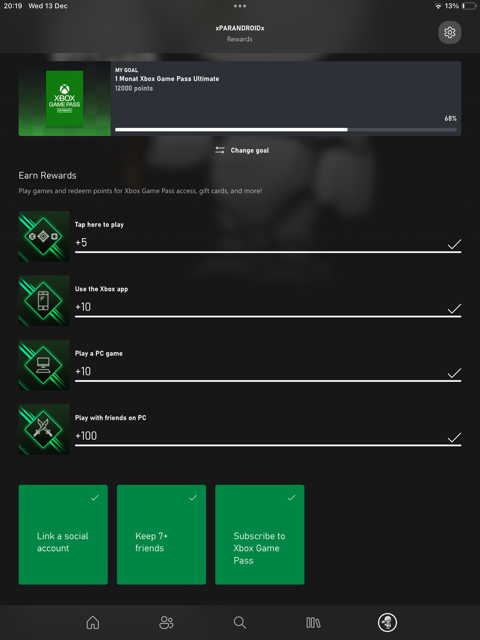
Task: Open the Search tab in the bottom bar
Action: [x=240, y=622]
